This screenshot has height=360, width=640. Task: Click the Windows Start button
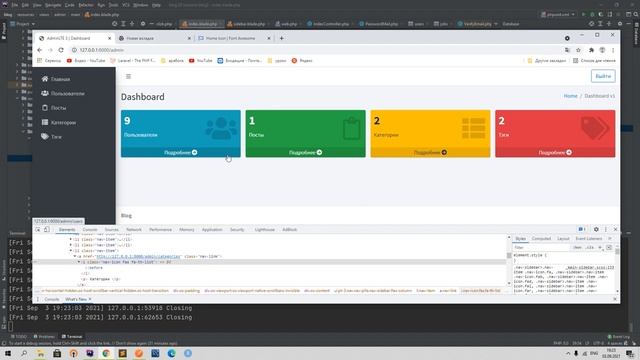tap(8, 353)
